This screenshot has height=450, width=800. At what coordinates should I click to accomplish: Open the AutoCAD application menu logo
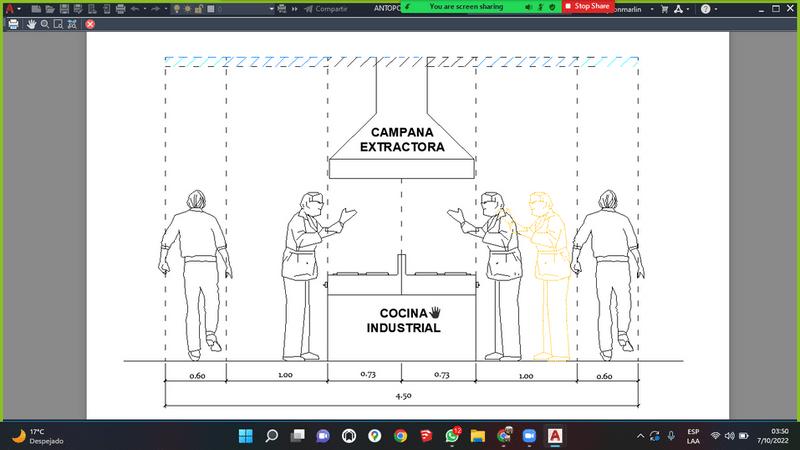click(9, 9)
